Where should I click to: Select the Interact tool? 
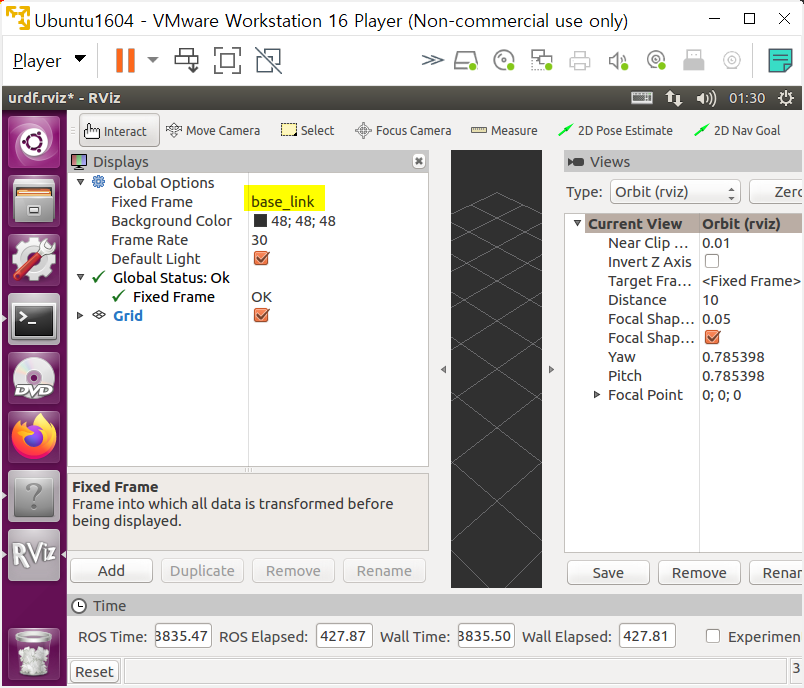click(119, 131)
